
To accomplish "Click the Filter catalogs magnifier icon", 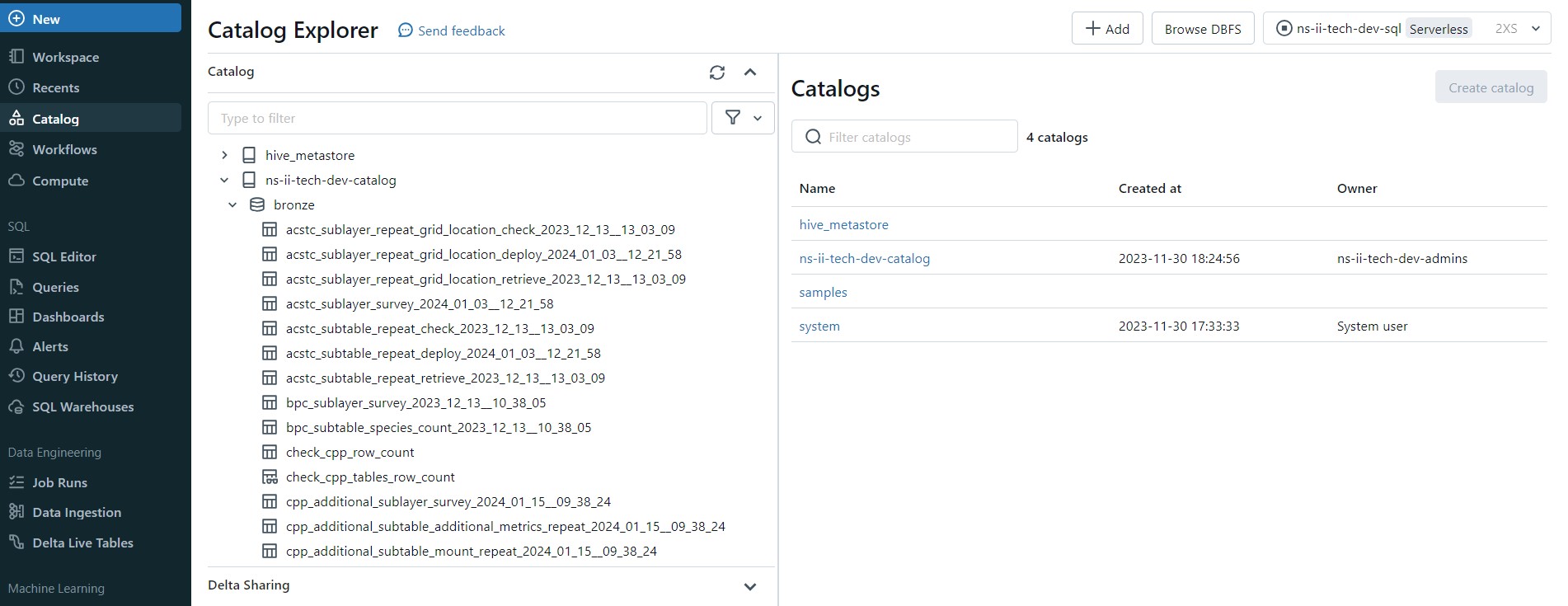I will [813, 137].
